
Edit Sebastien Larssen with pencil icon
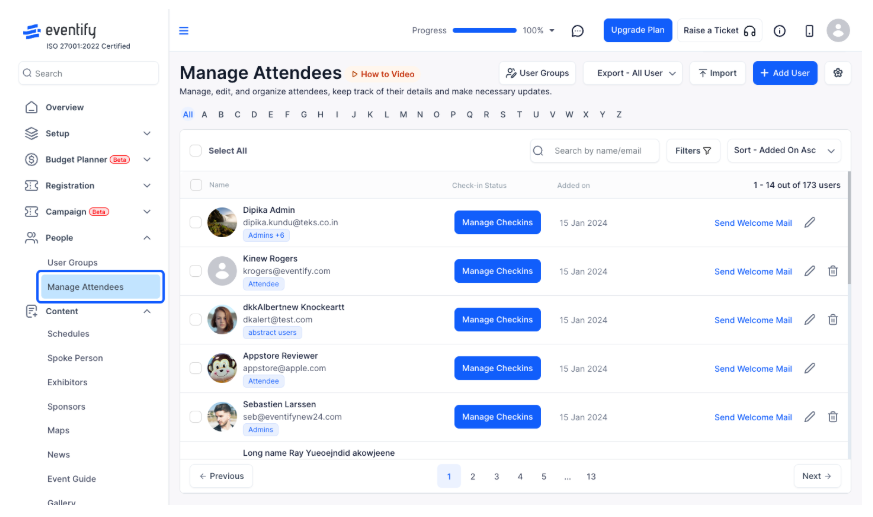[x=810, y=417]
